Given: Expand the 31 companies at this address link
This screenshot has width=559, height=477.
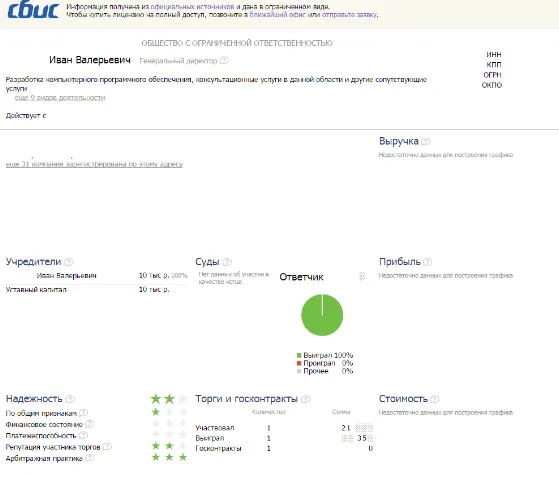Looking at the screenshot, I should tap(94, 164).
